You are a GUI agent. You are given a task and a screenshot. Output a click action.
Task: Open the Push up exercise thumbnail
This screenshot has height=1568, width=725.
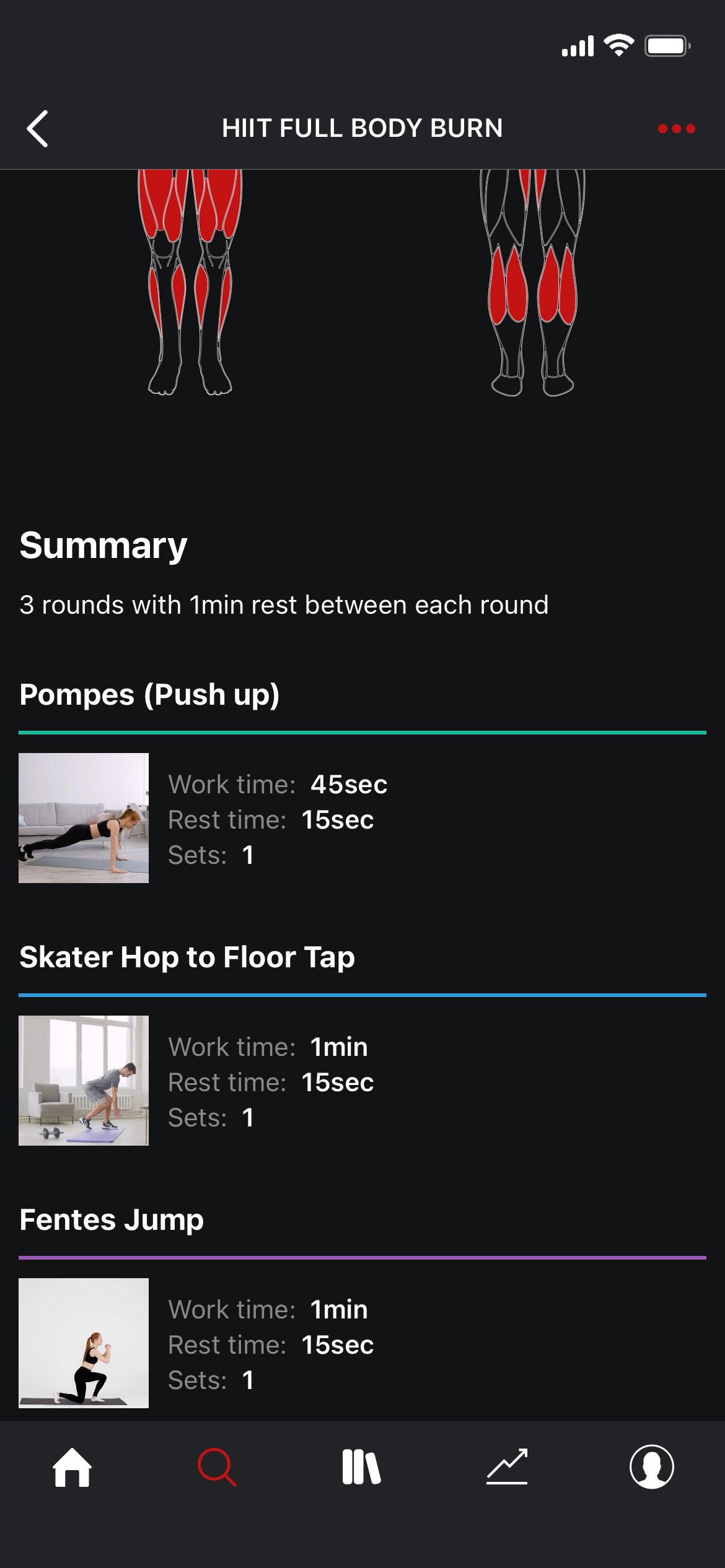click(84, 818)
